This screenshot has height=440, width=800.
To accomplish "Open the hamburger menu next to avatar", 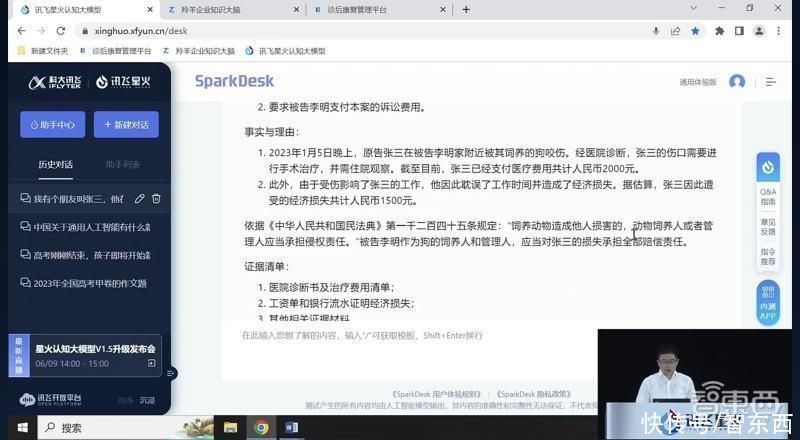I will coord(770,82).
